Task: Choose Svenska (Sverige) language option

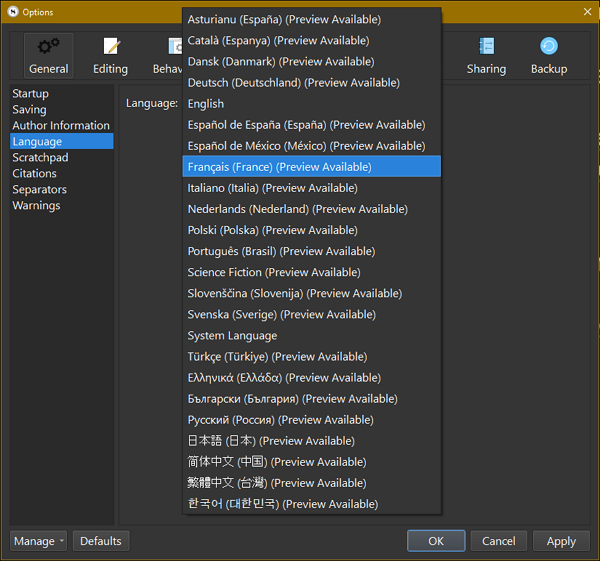Action: 311,314
